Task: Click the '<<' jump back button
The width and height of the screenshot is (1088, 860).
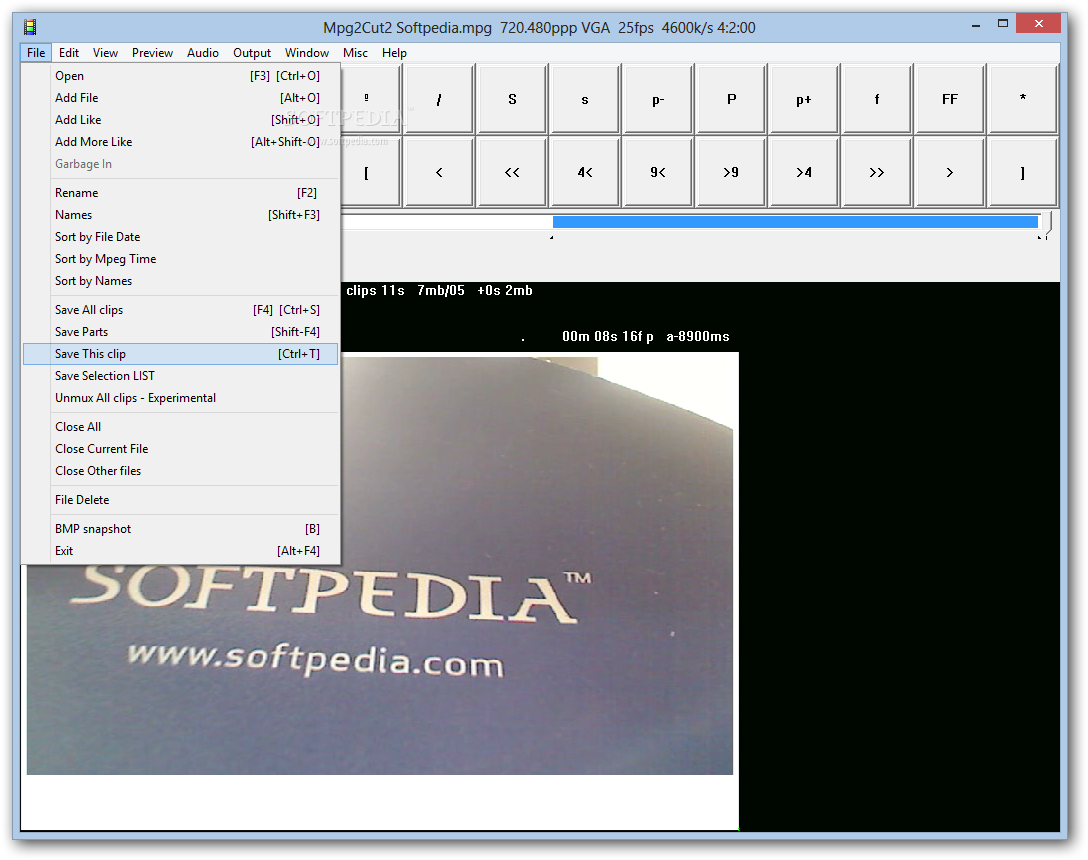Action: 512,172
